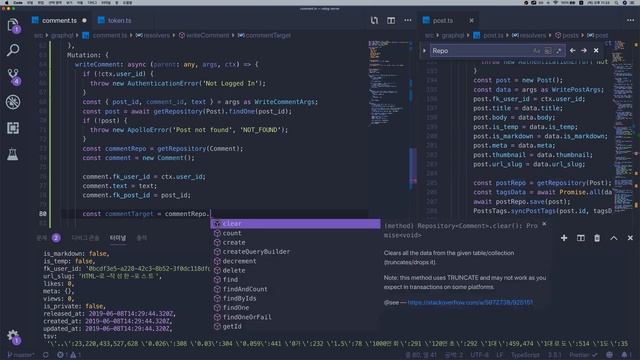640x360 pixels.
Task: Close the post.ts tab
Action: click(x=471, y=20)
